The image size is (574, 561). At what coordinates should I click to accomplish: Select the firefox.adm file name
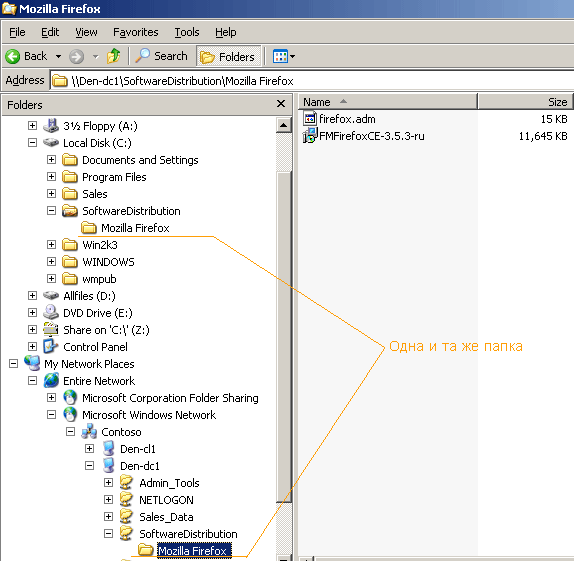(347, 119)
